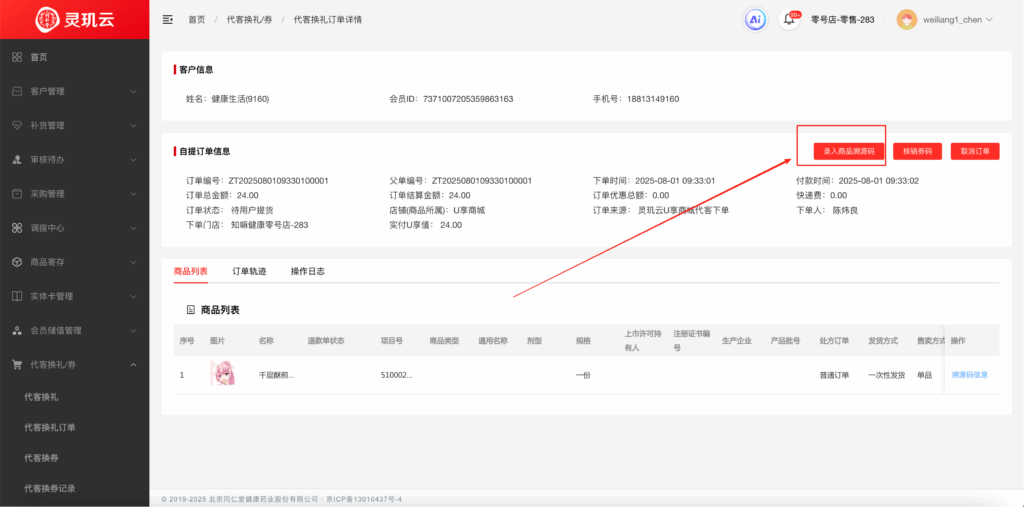Click the 首页 home icon in sidebar
Image resolution: width=1024 pixels, height=507 pixels.
pyautogui.click(x=17, y=57)
